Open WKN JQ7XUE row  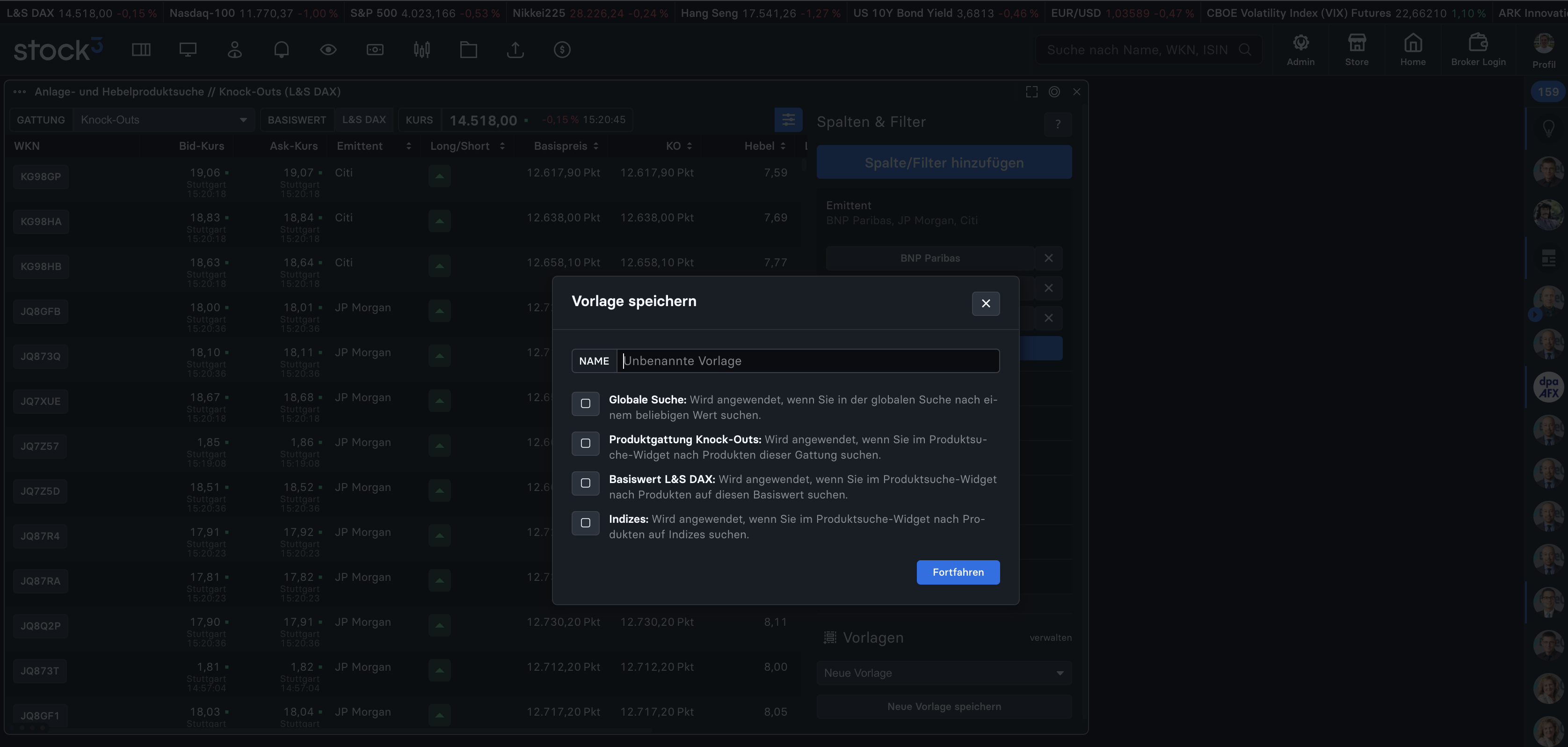pyautogui.click(x=41, y=402)
